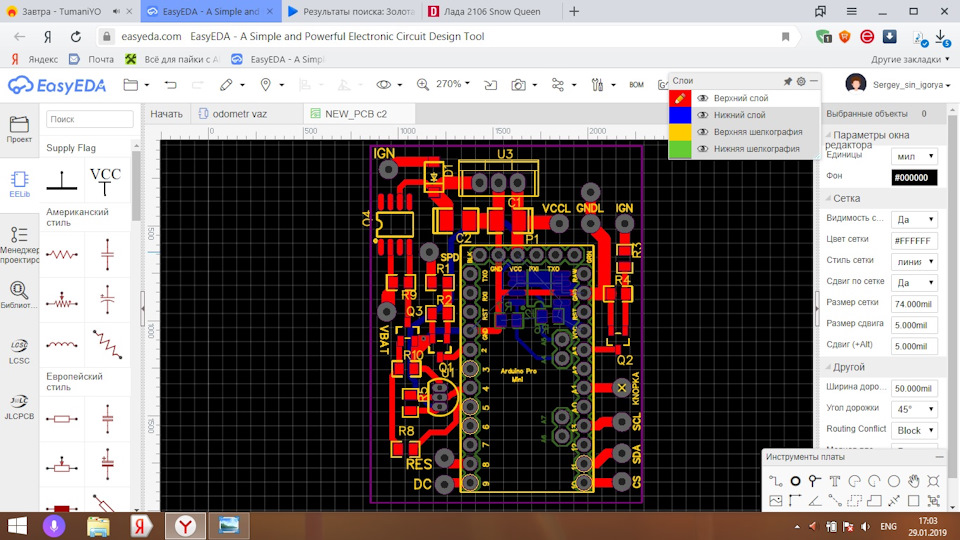960x540 pixels.
Task: Click the Import icon in the toolbar
Action: pos(490,85)
